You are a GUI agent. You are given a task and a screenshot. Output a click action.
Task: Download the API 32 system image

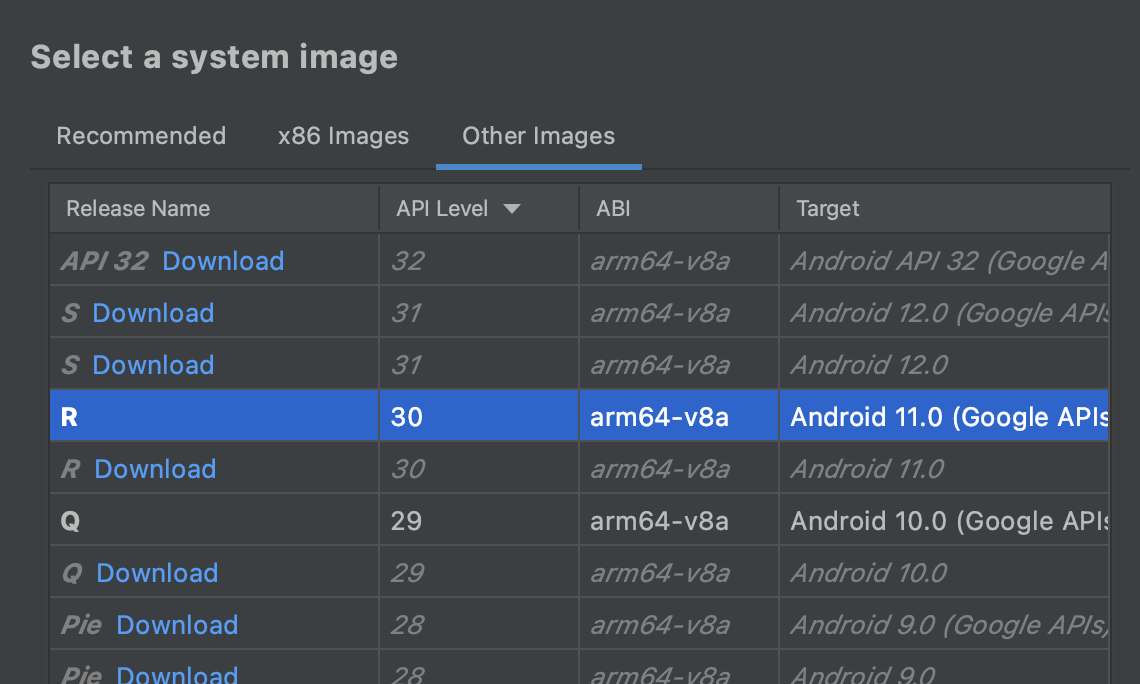(x=223, y=261)
